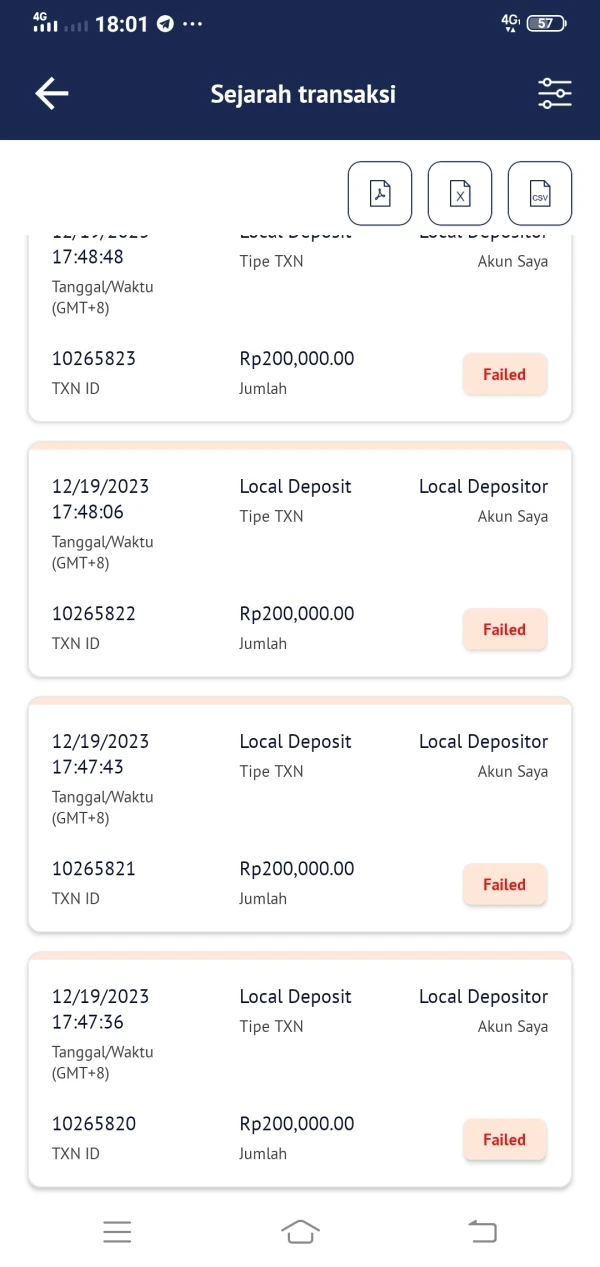Image resolution: width=600 pixels, height=1267 pixels.
Task: Tap Local Deposit type at 17:47:43
Action: click(x=295, y=742)
